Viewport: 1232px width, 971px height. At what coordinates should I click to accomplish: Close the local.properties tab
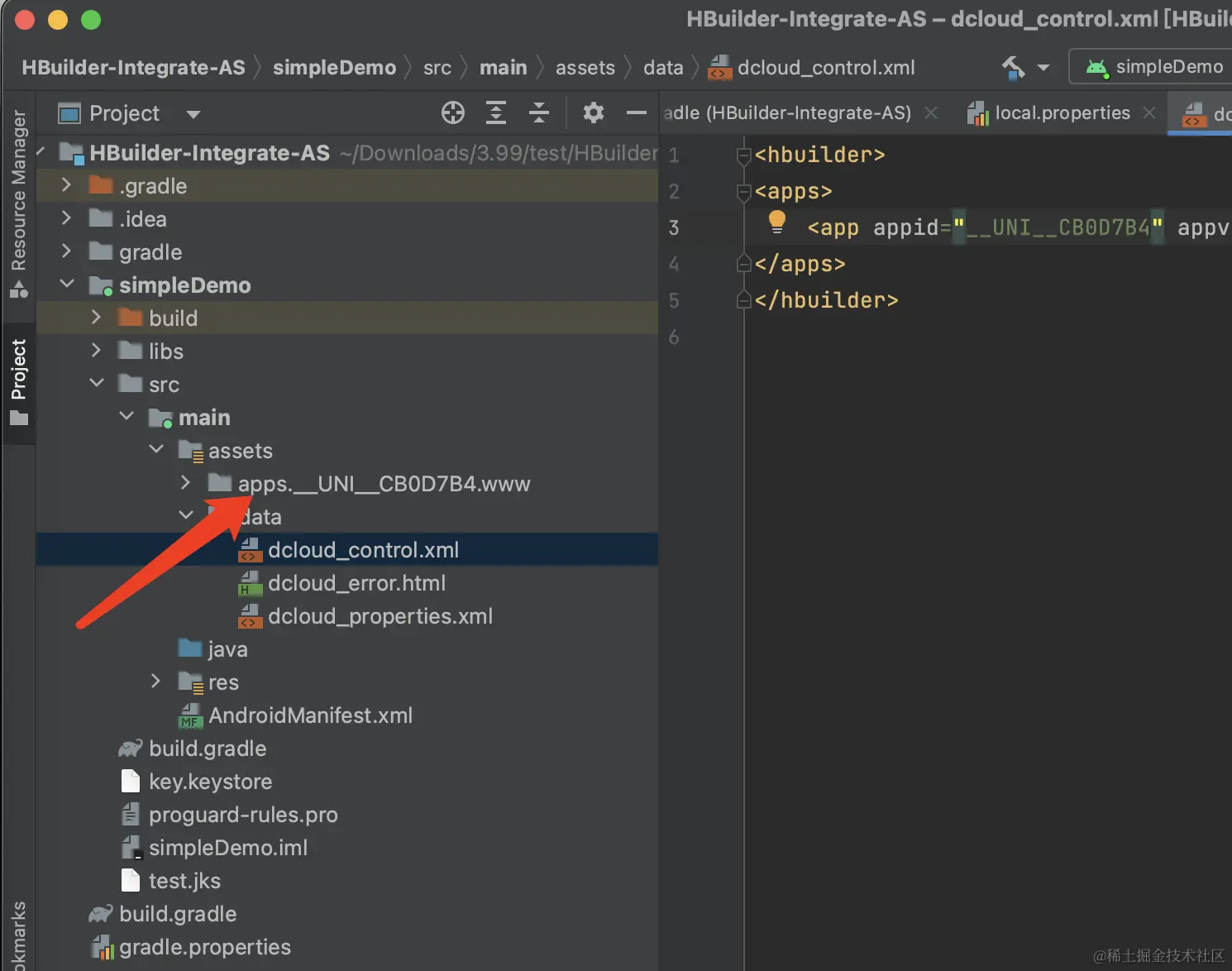click(x=1149, y=112)
